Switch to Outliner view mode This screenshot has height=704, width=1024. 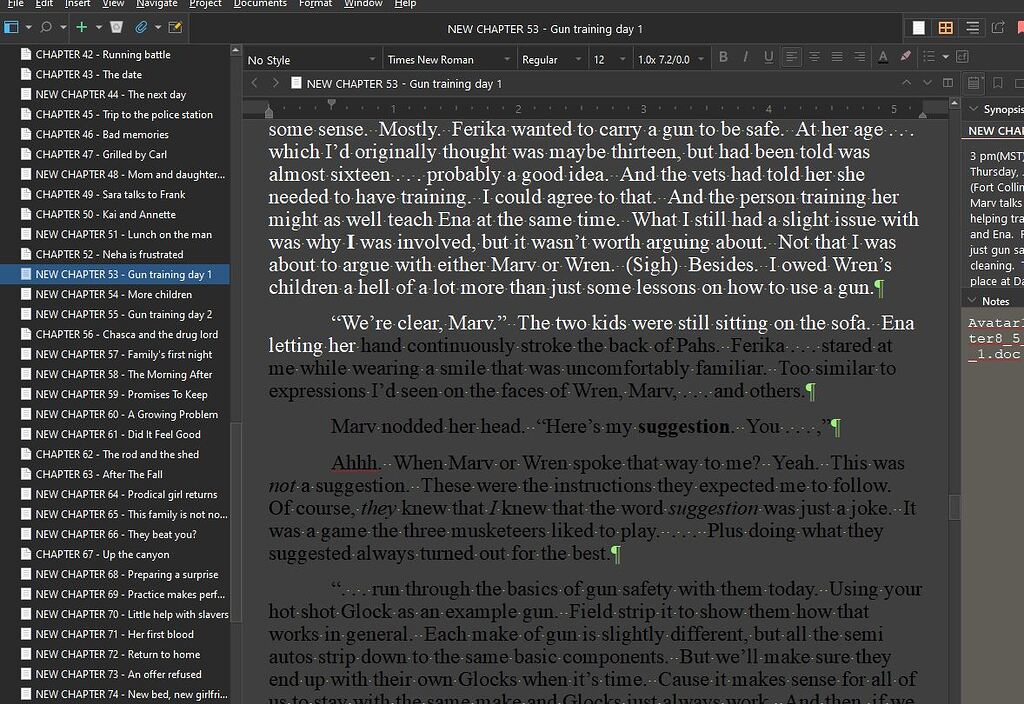(x=972, y=27)
